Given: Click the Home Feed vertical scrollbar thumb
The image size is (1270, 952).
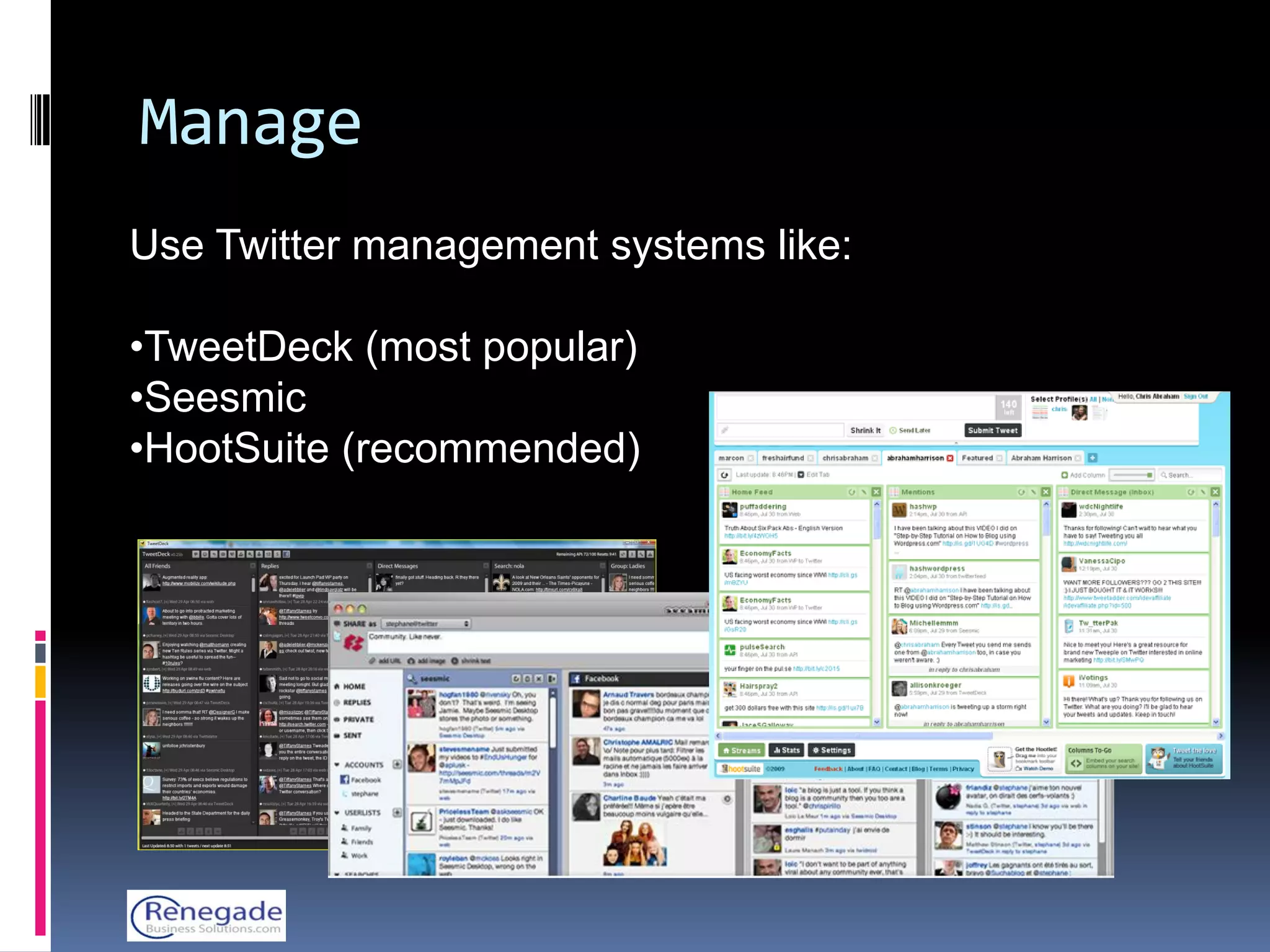Looking at the screenshot, I should (877, 524).
